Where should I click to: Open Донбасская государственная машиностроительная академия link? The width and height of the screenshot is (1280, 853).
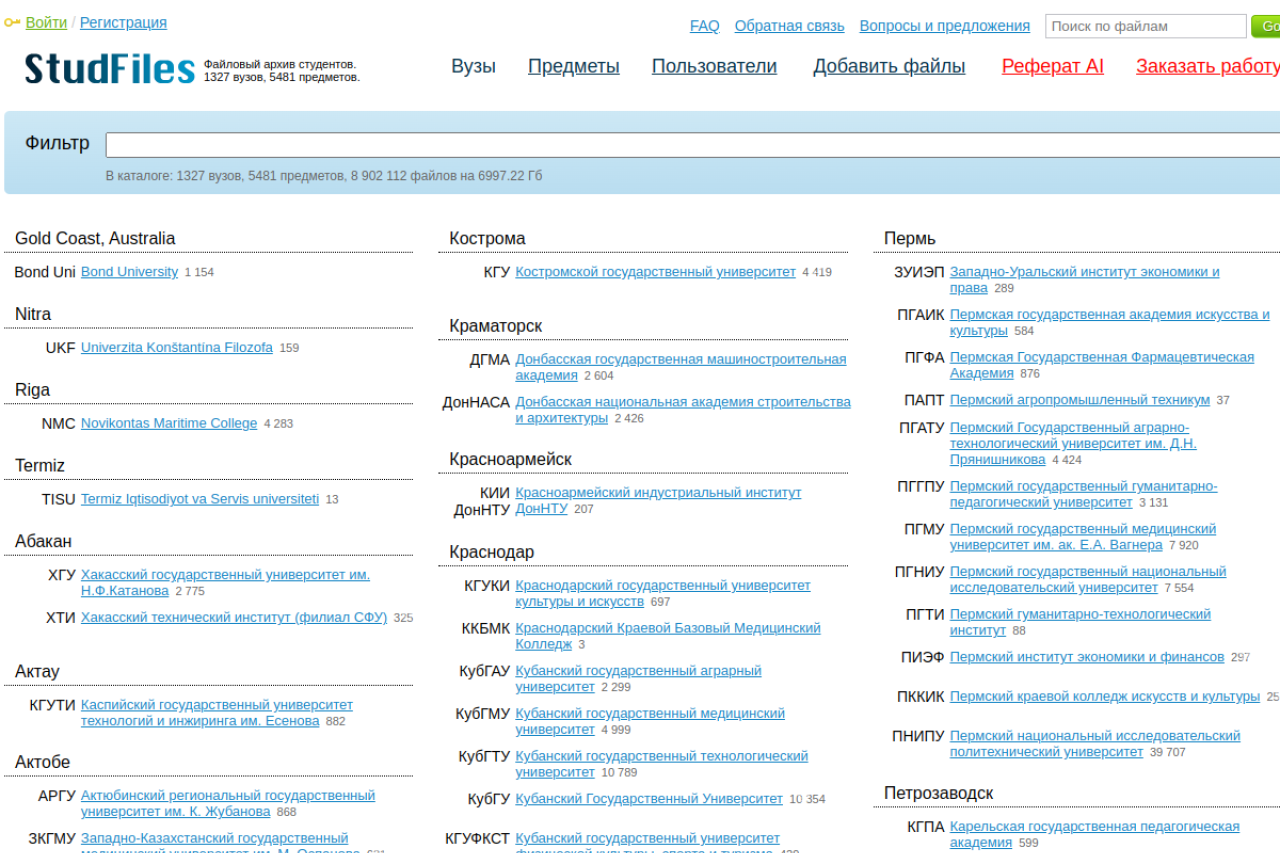681,367
